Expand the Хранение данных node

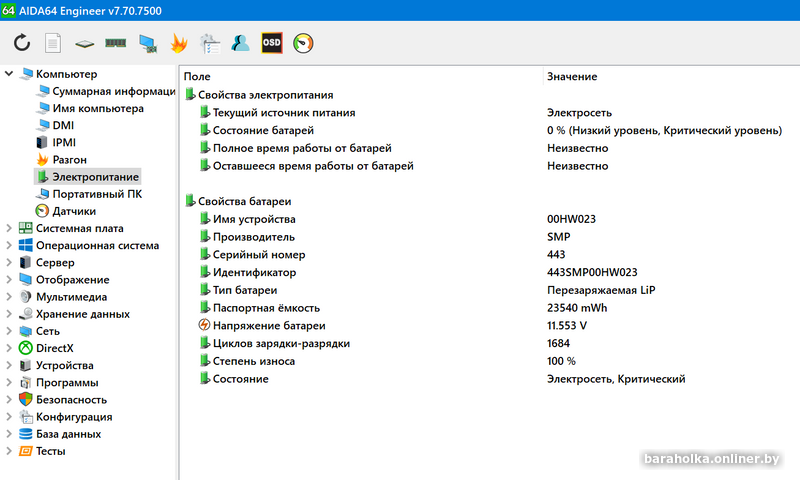[9, 314]
